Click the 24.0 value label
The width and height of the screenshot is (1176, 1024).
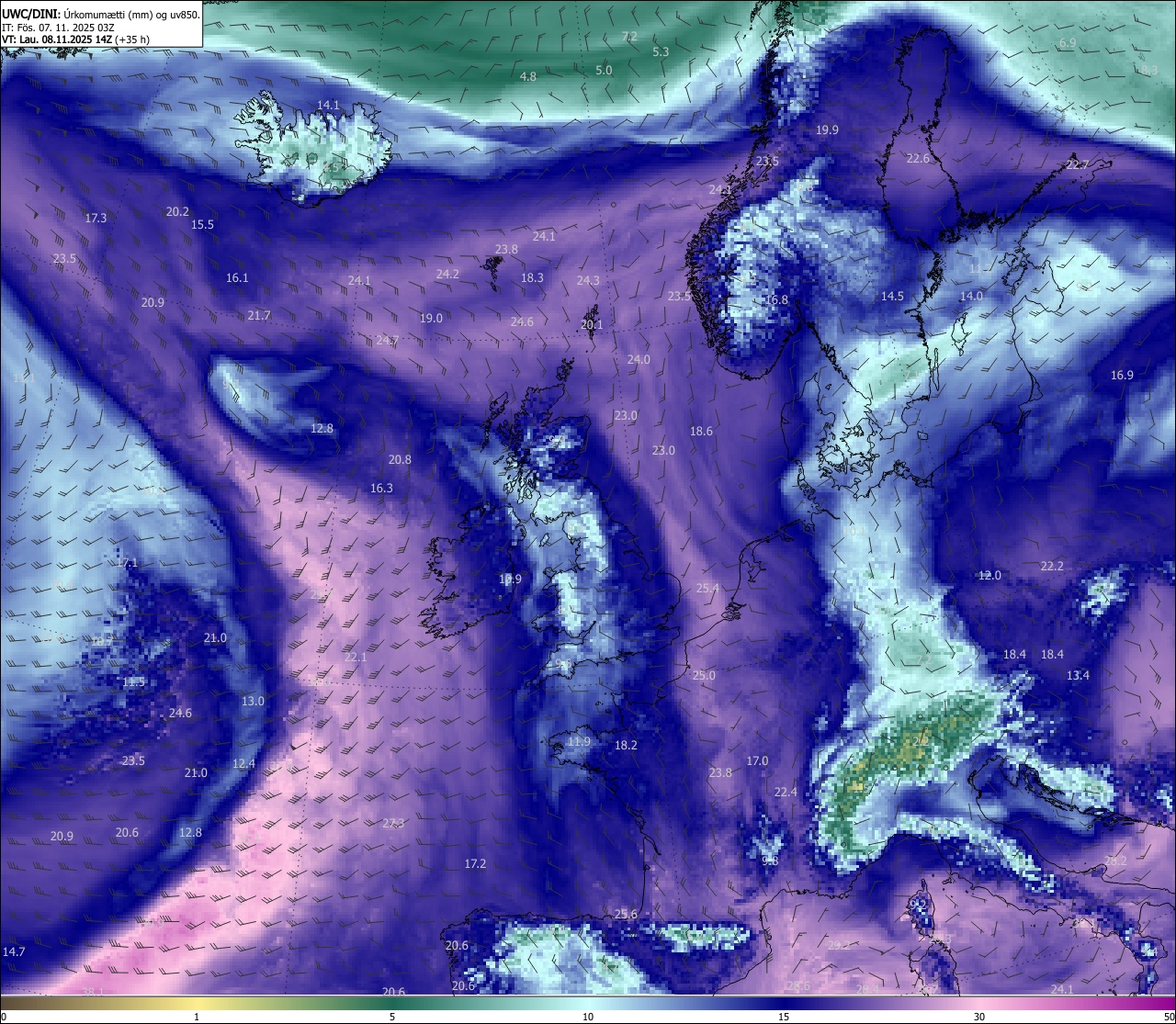click(x=639, y=360)
